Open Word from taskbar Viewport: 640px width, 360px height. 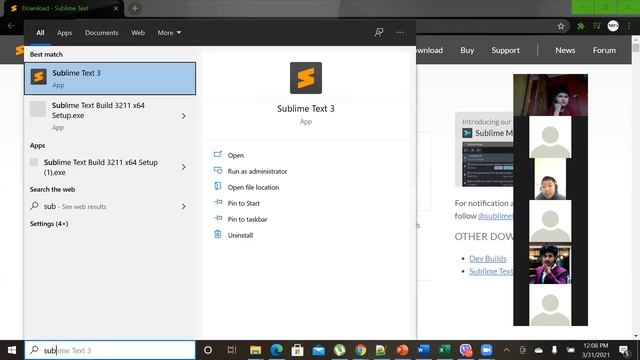[423, 350]
